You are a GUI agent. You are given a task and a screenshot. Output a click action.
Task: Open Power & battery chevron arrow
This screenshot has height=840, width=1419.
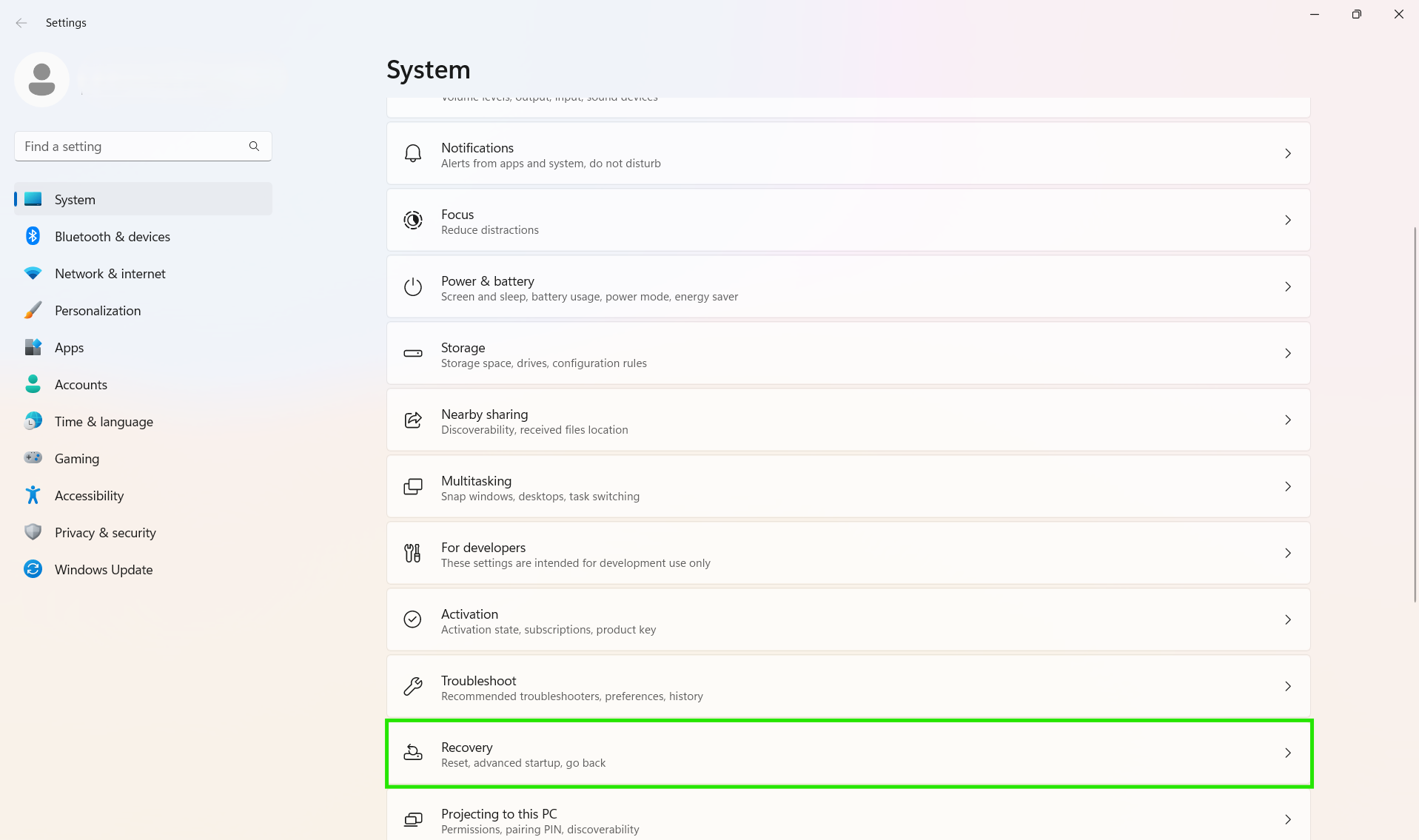coord(1288,287)
